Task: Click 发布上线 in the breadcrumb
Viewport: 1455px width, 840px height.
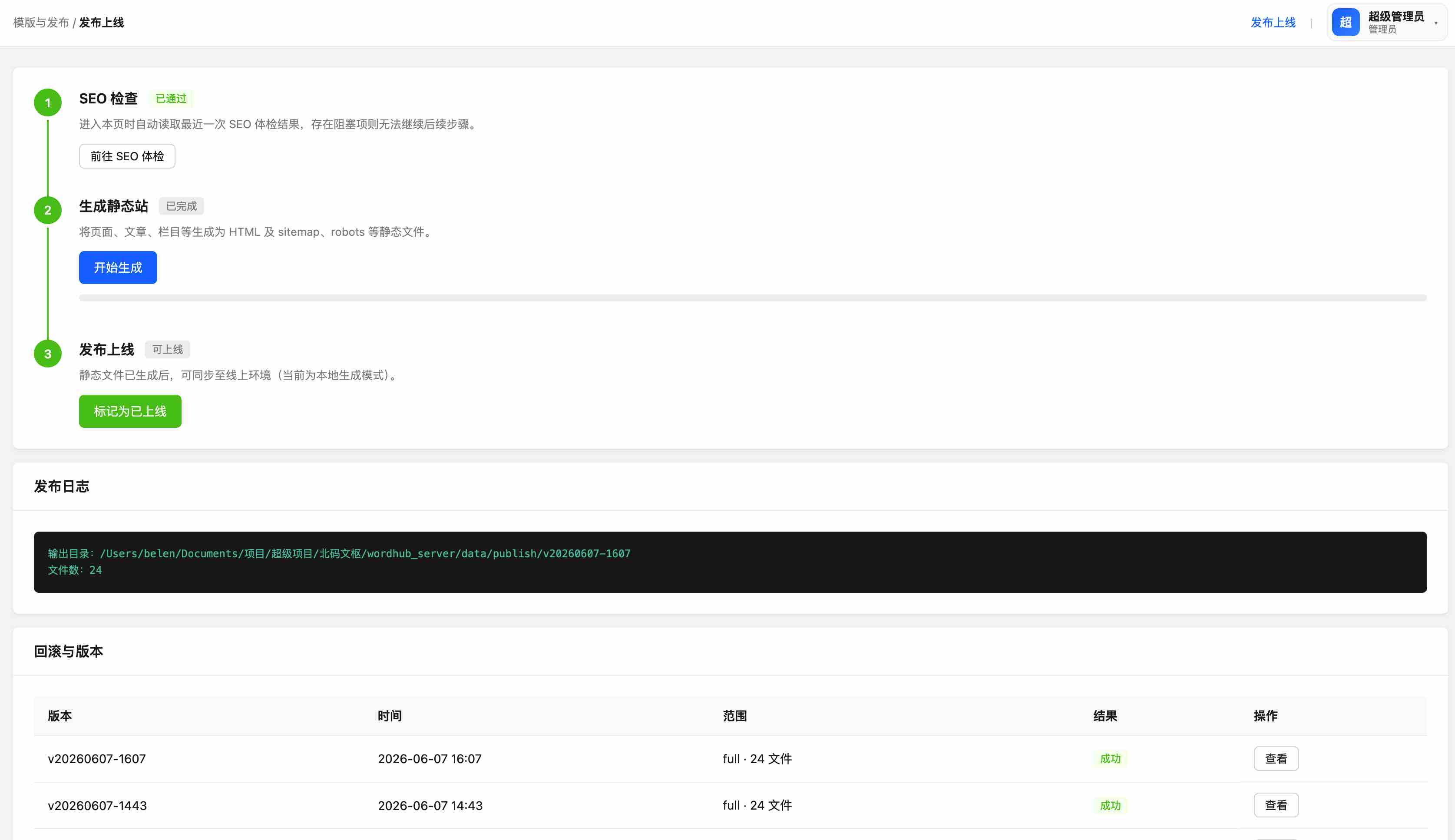Action: [102, 23]
